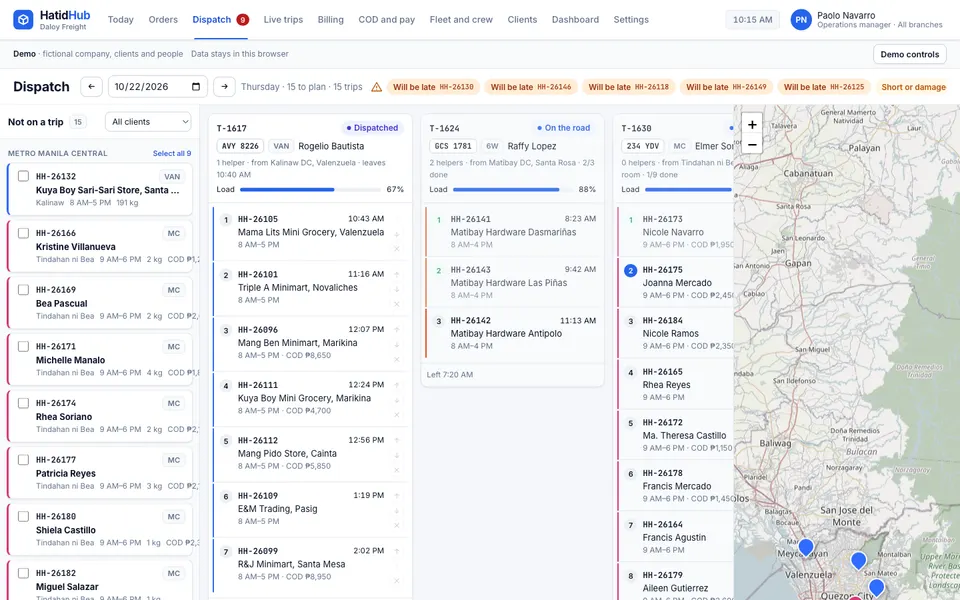Screen dimensions: 960x600
Task: Open the Live trips tab
Action: click(x=283, y=20)
